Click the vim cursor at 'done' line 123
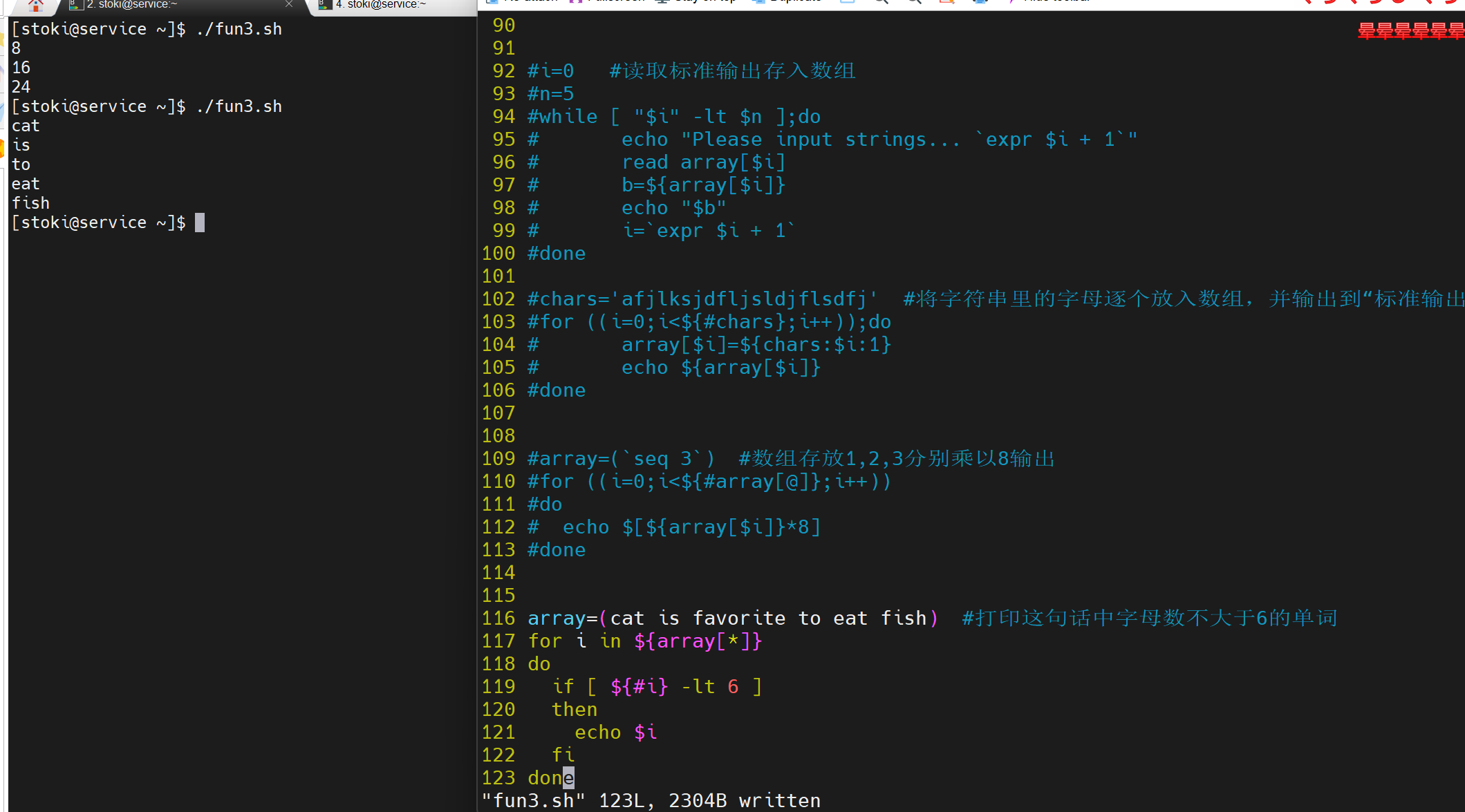The width and height of the screenshot is (1465, 812). pyautogui.click(x=568, y=777)
